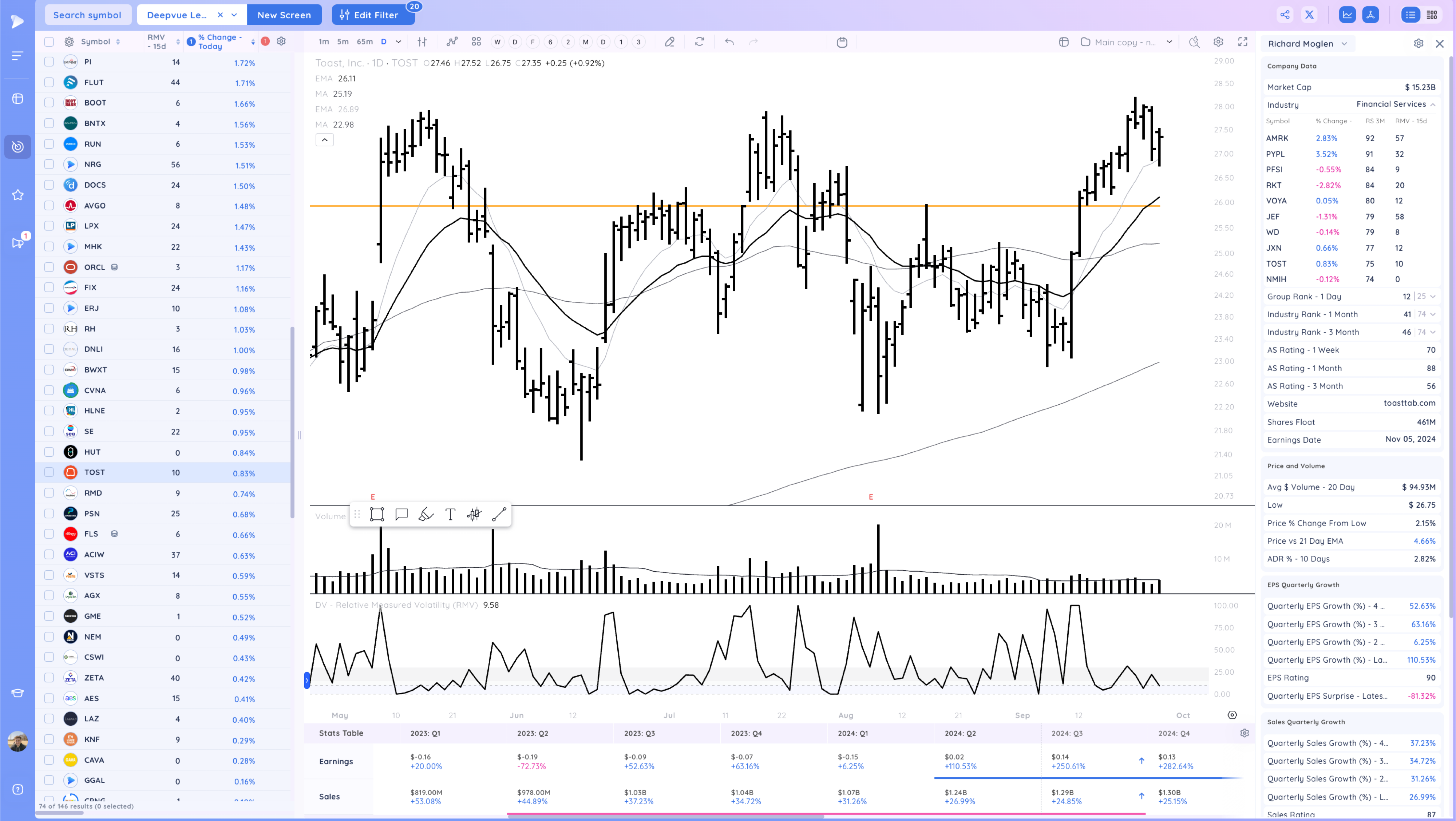Click the share icon in top bar

click(x=1285, y=15)
